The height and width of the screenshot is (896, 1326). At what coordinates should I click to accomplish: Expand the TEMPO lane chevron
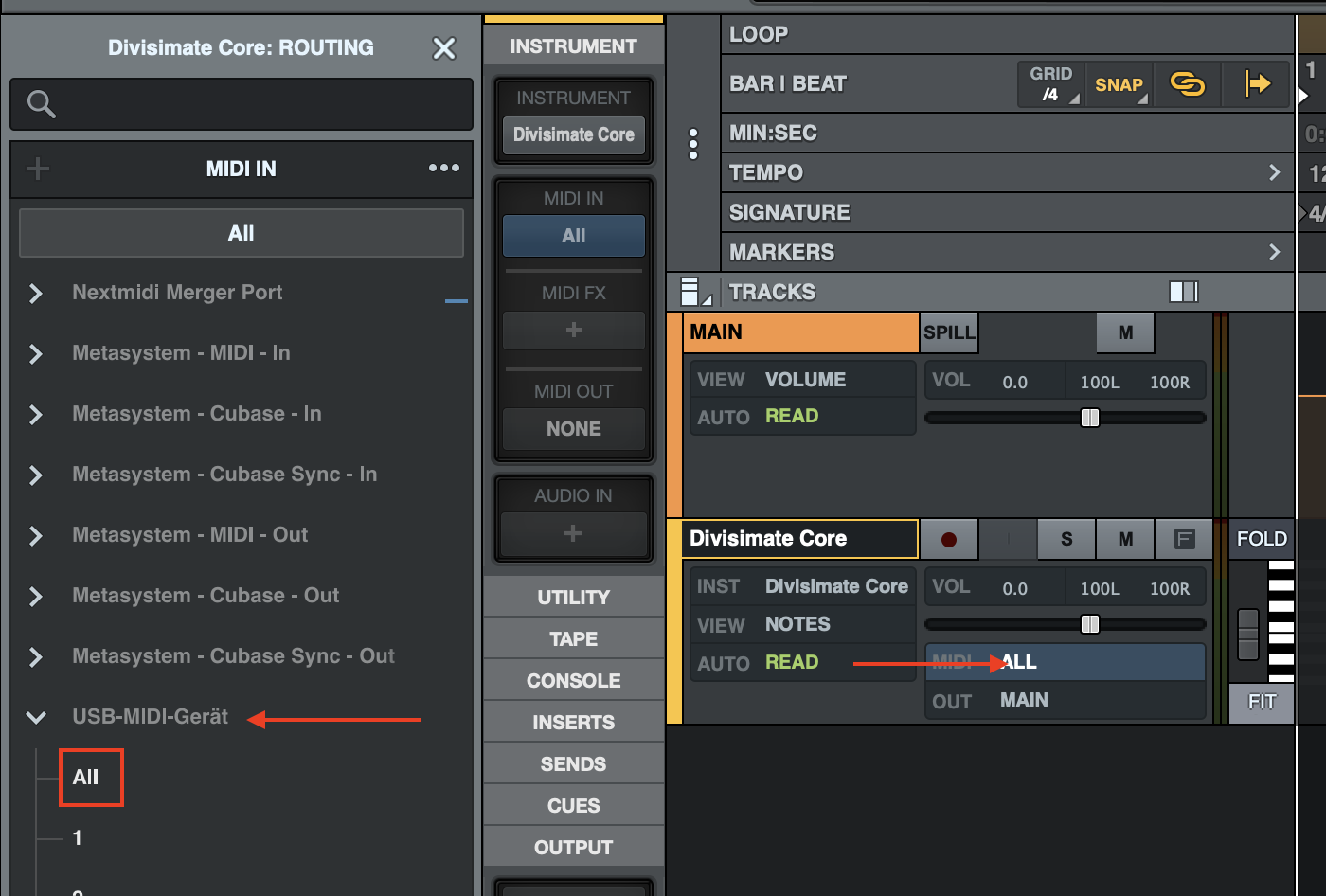[1274, 172]
